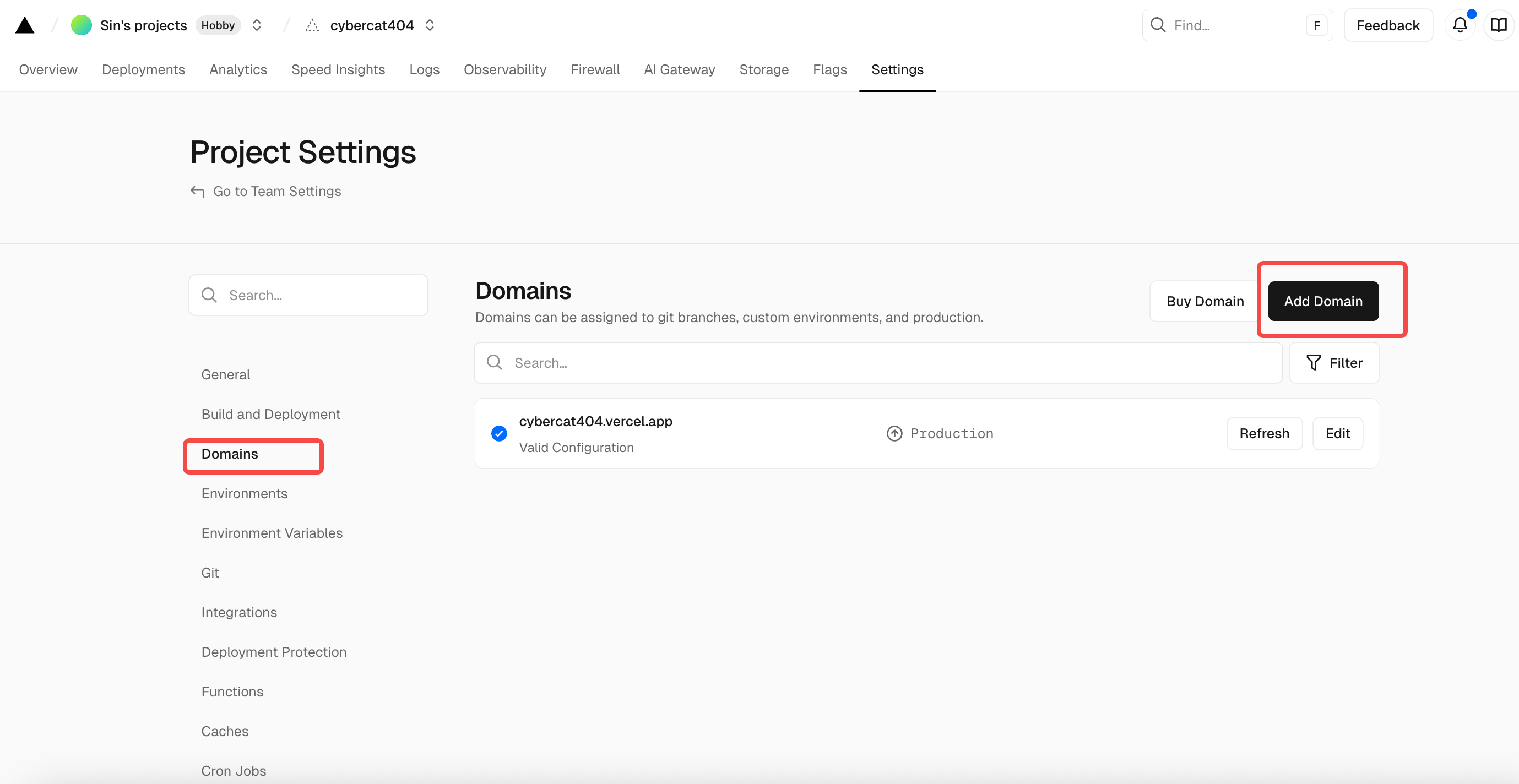Click the Sin's projects team name

143,25
